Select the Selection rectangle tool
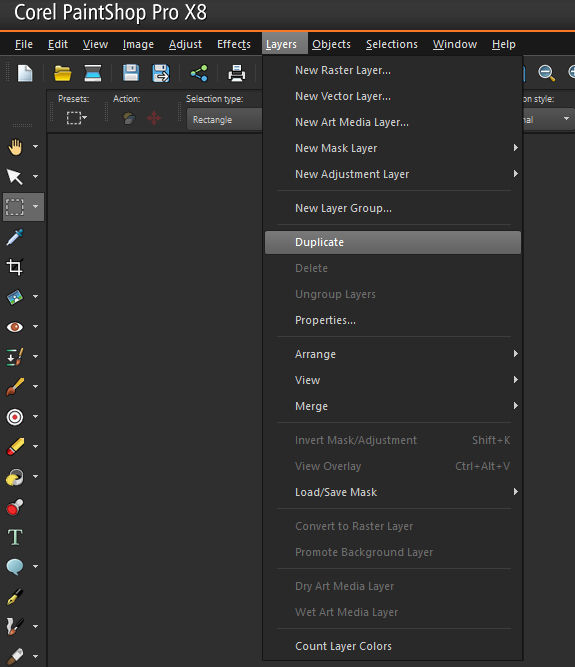The image size is (575, 667). coord(15,207)
